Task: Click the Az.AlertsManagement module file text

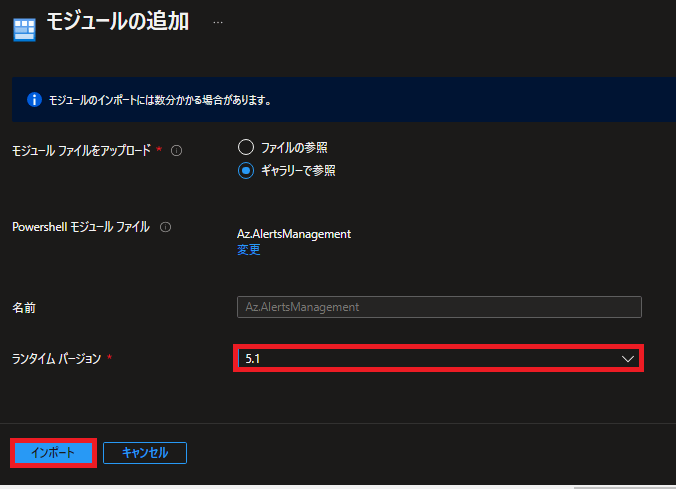Action: pyautogui.click(x=294, y=234)
